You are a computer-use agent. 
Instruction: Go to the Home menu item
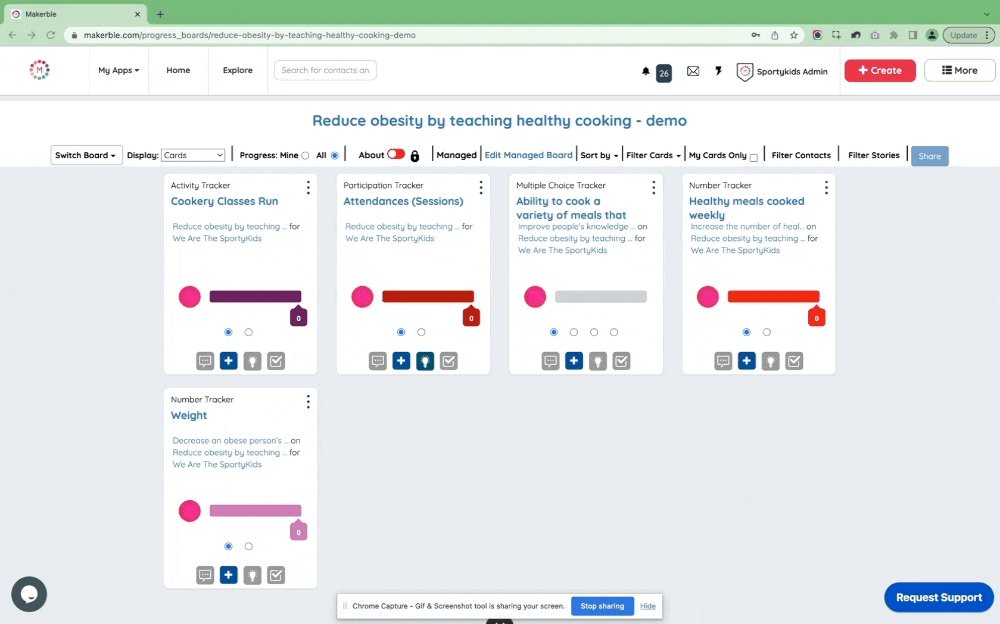pos(178,70)
